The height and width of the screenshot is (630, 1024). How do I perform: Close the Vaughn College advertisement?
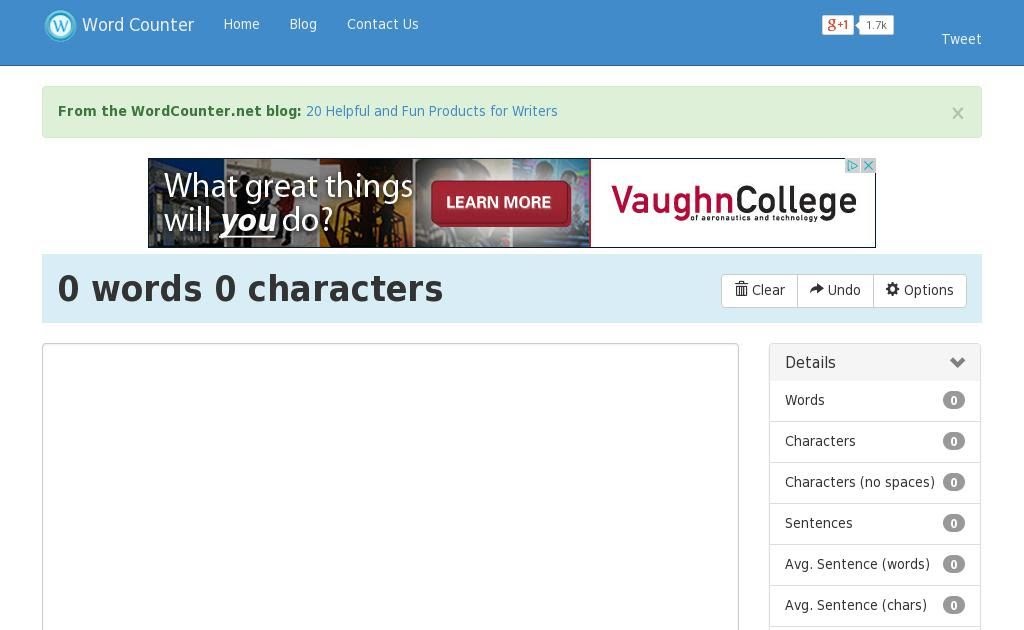[x=868, y=166]
